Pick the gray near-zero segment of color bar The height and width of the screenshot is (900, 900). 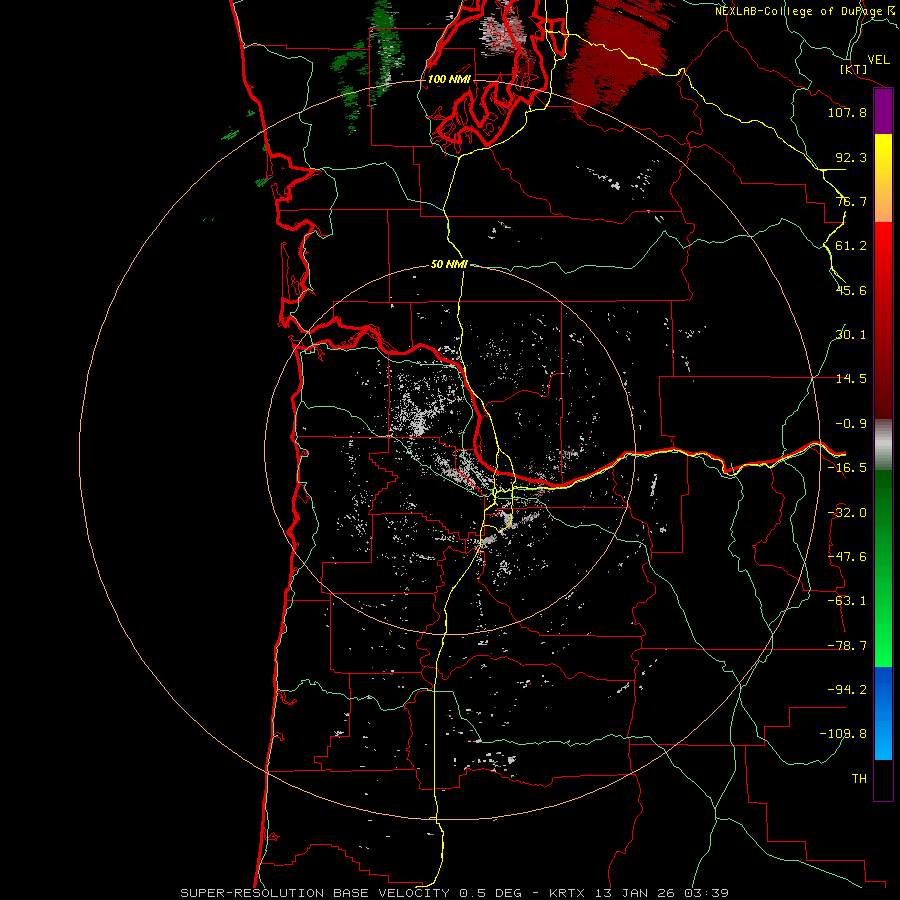[883, 445]
